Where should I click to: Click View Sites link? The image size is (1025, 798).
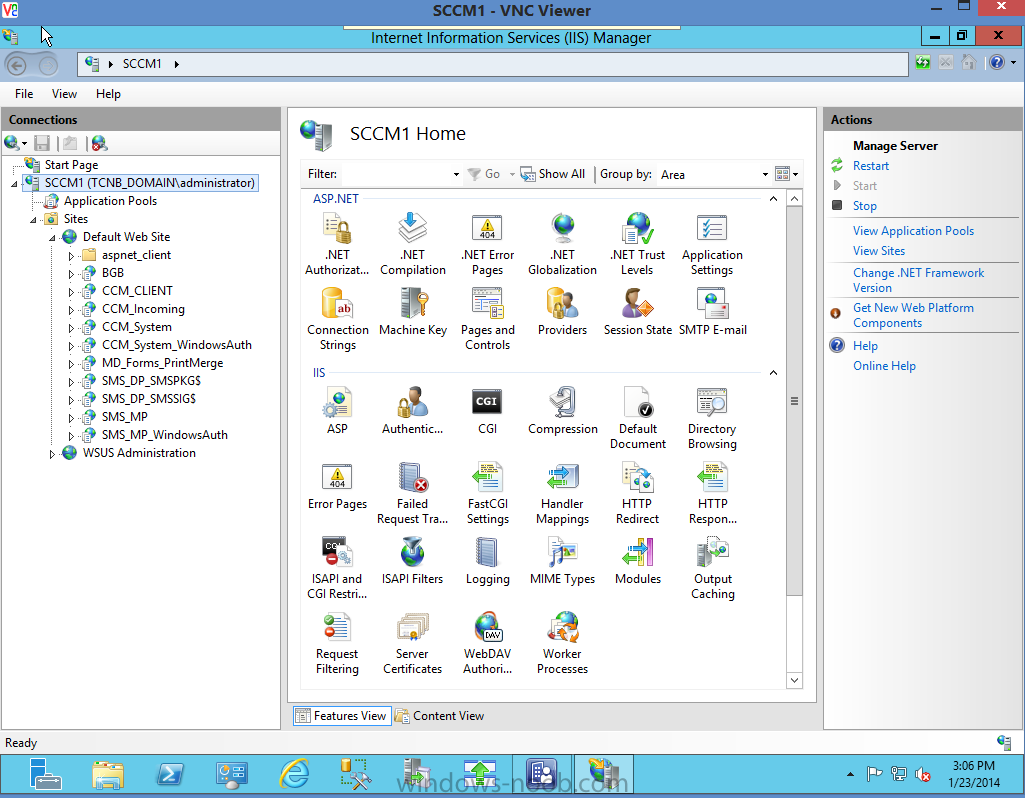coord(879,251)
